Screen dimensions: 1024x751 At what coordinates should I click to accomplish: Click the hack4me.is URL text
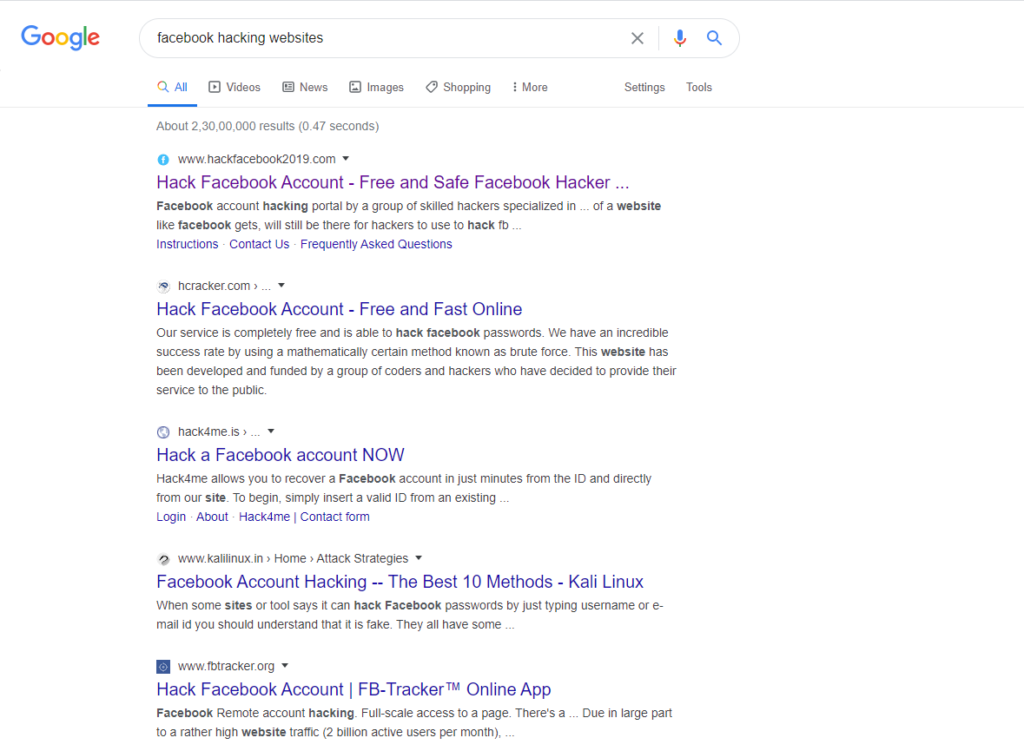pos(208,432)
